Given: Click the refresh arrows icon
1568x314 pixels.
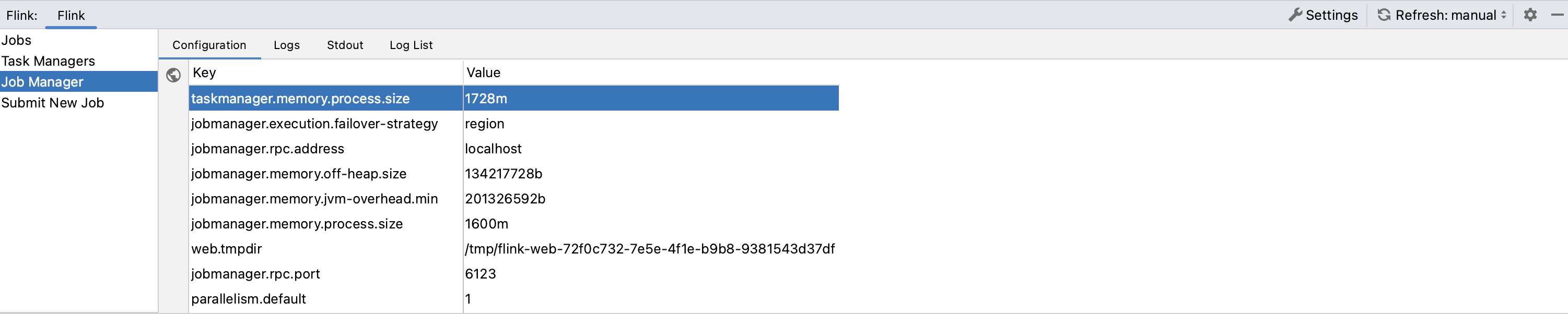Looking at the screenshot, I should click(1384, 15).
